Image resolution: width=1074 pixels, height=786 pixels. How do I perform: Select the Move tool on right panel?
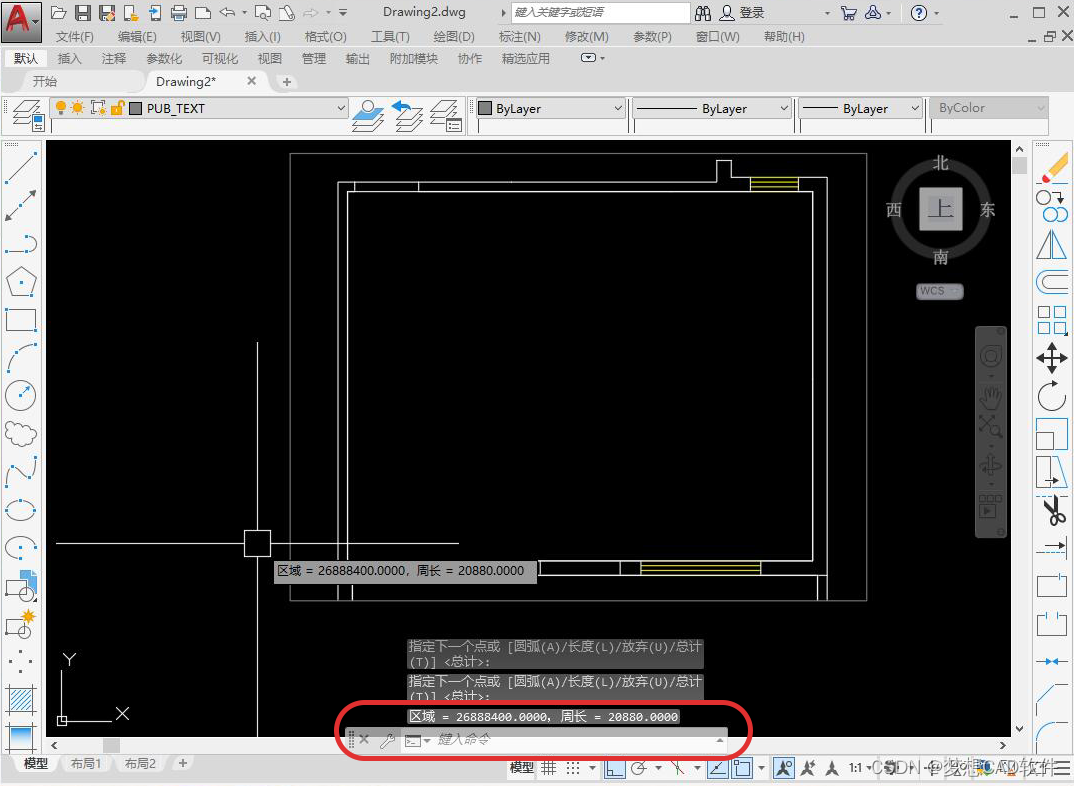point(1052,357)
